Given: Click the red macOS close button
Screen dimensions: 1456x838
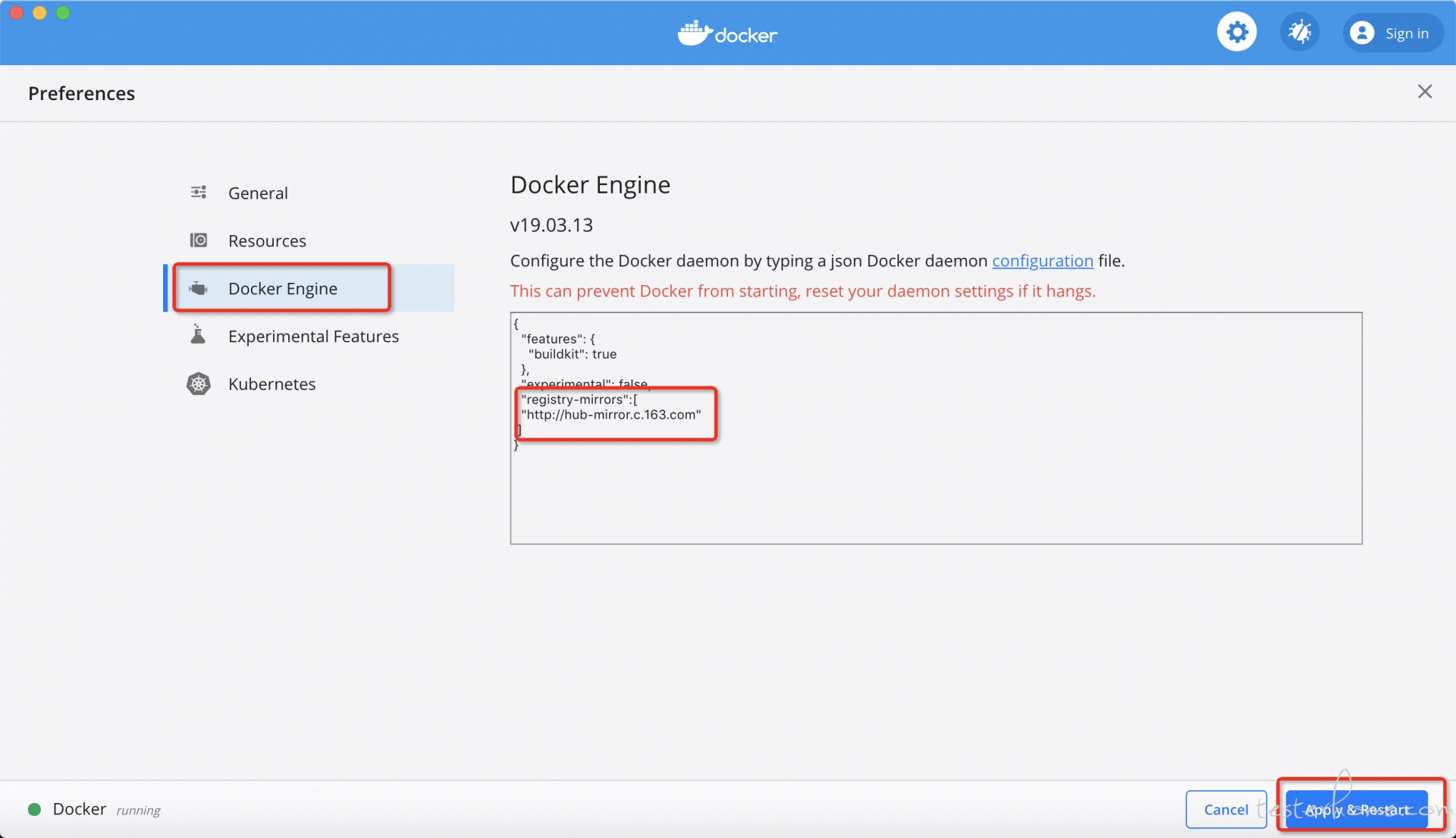Looking at the screenshot, I should click(x=16, y=13).
